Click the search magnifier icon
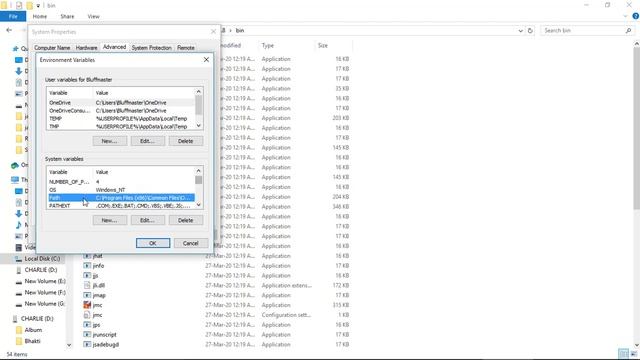 tap(629, 31)
